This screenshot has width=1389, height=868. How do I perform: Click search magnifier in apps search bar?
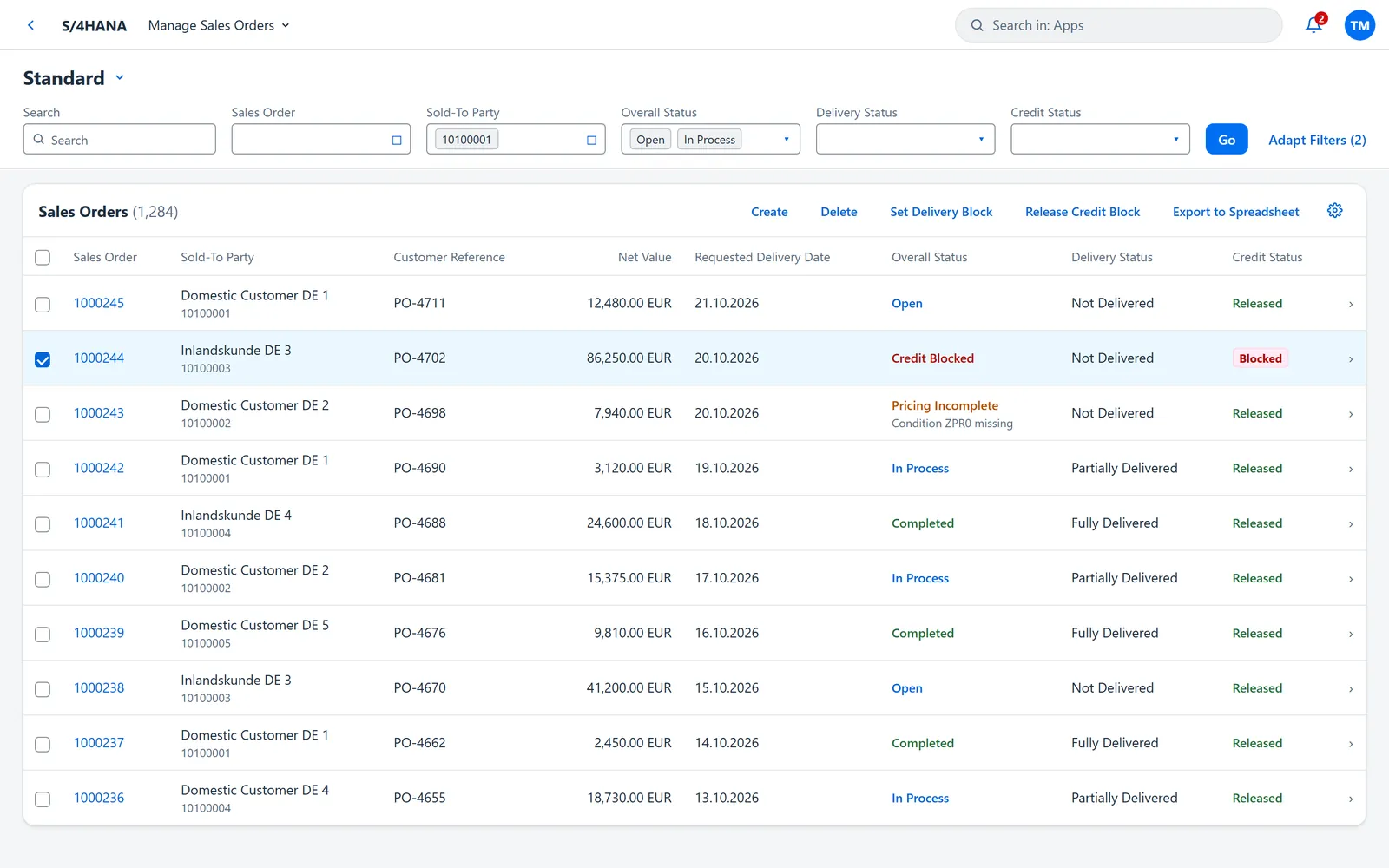pos(977,25)
